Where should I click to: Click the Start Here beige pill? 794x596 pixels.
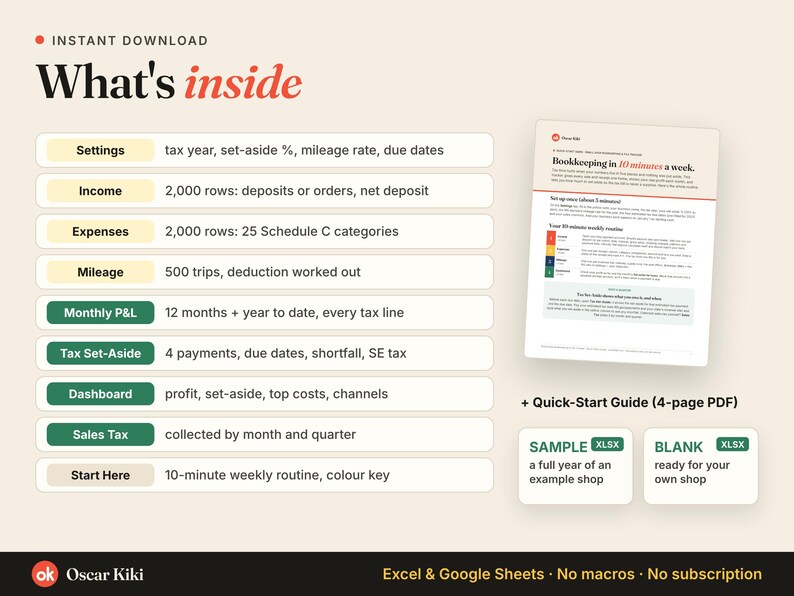(100, 475)
